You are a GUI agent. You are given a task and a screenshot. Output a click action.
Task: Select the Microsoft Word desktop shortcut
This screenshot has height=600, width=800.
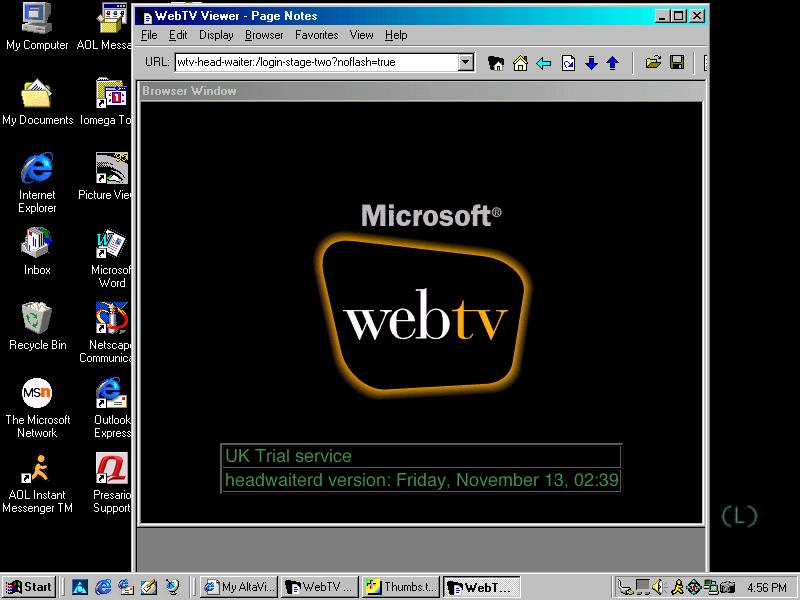(x=111, y=259)
